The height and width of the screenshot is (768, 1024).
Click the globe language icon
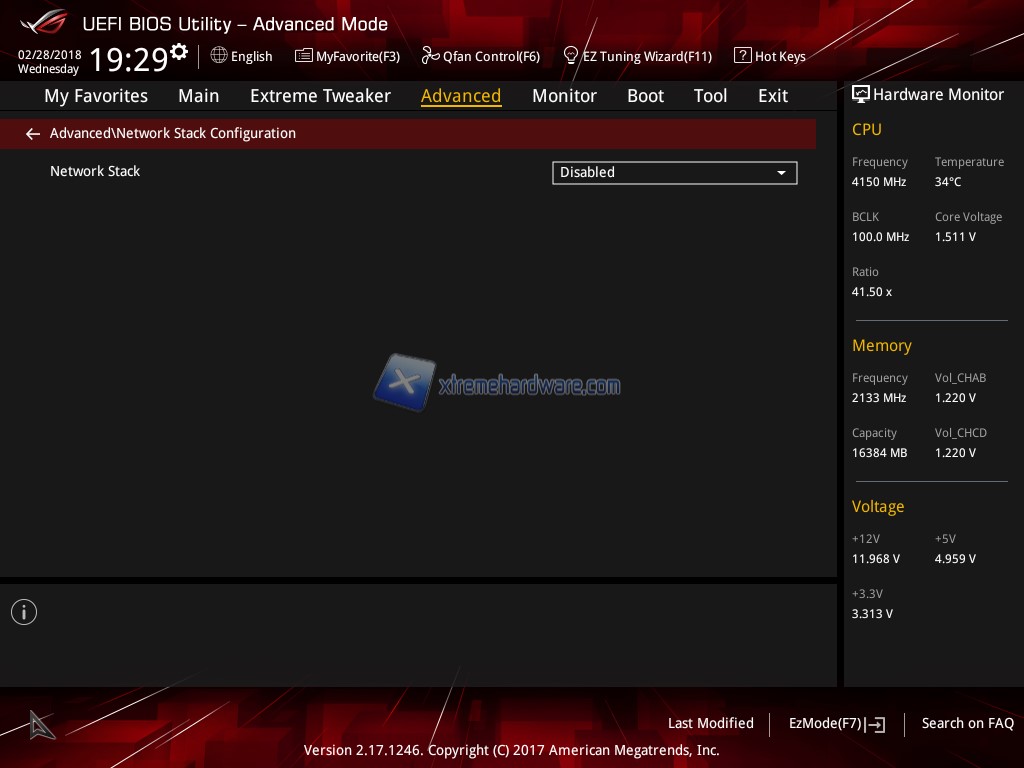pos(219,56)
